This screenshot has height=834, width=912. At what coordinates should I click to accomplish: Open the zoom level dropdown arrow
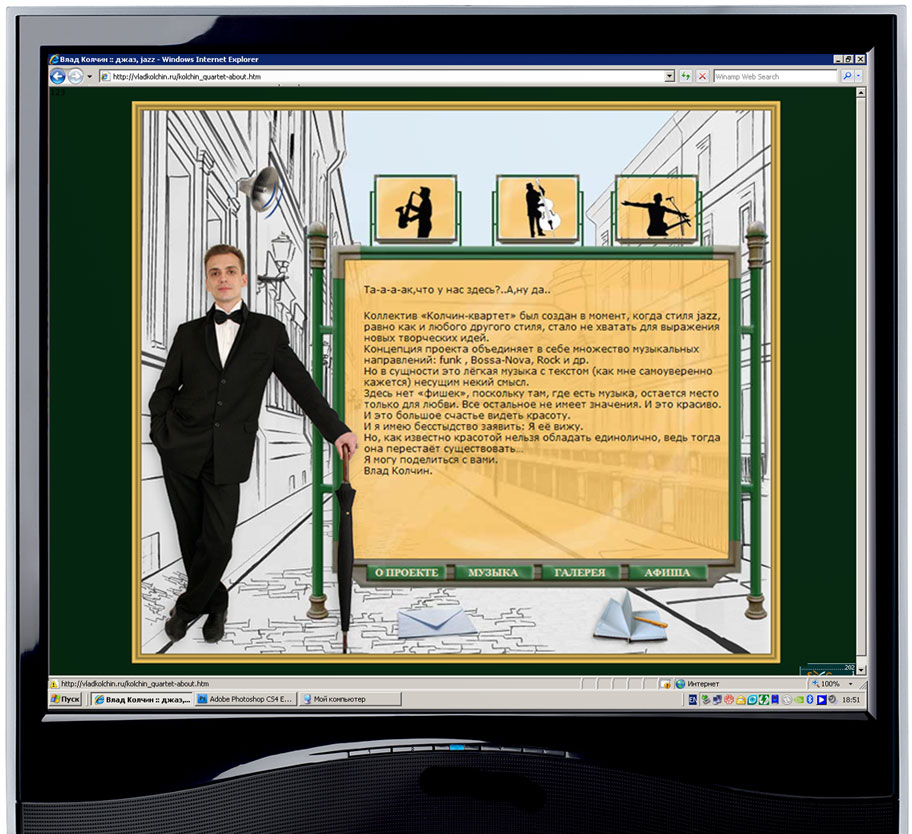[x=850, y=684]
